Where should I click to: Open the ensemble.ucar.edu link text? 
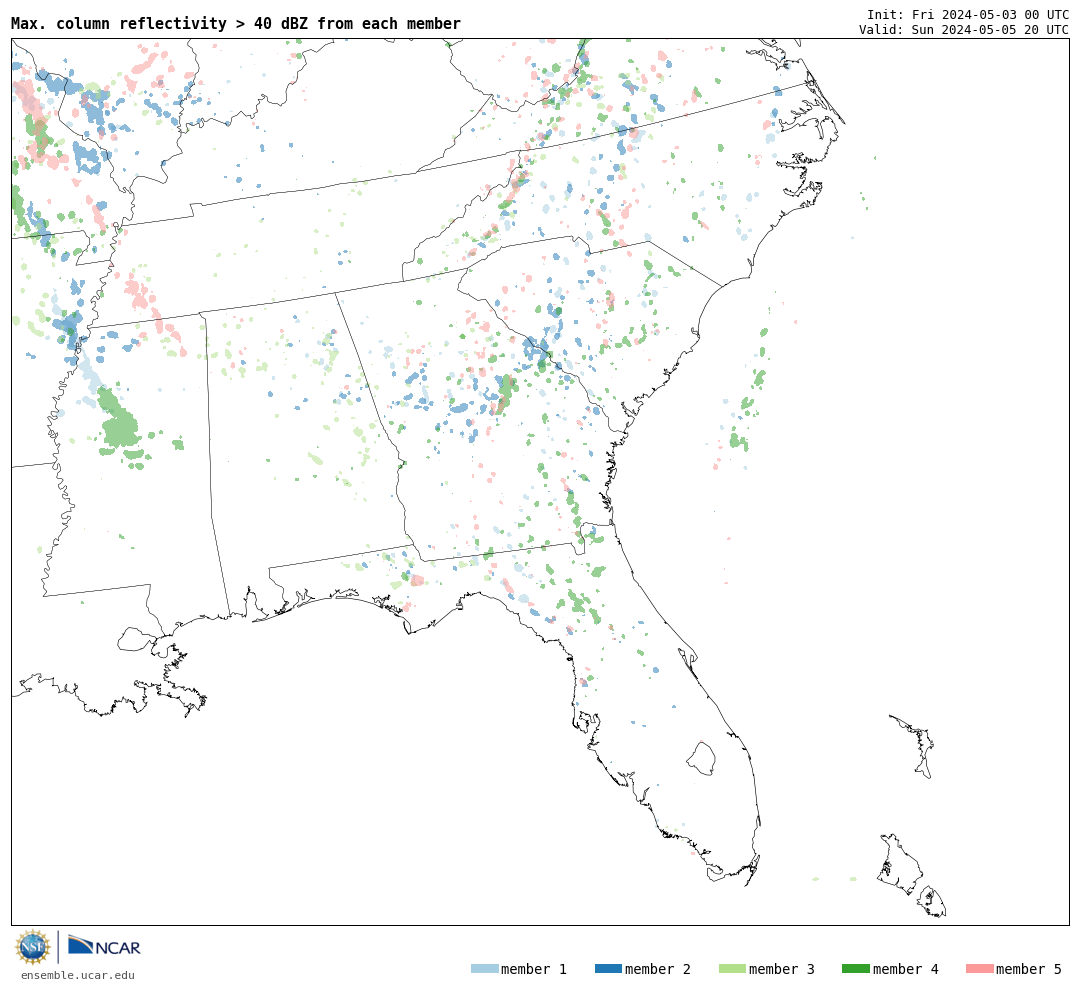[78, 975]
